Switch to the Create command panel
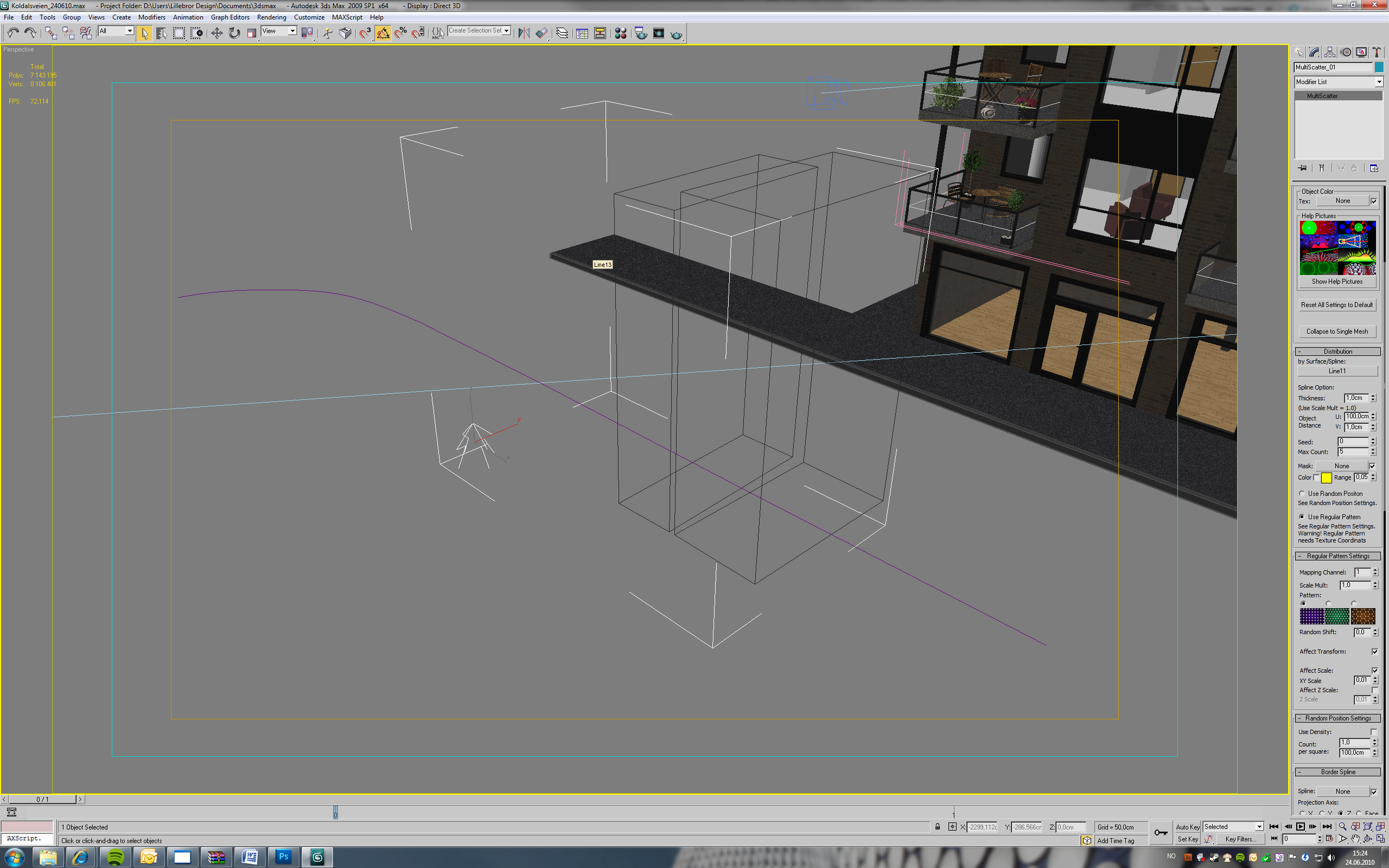1389x868 pixels. pos(1299,52)
